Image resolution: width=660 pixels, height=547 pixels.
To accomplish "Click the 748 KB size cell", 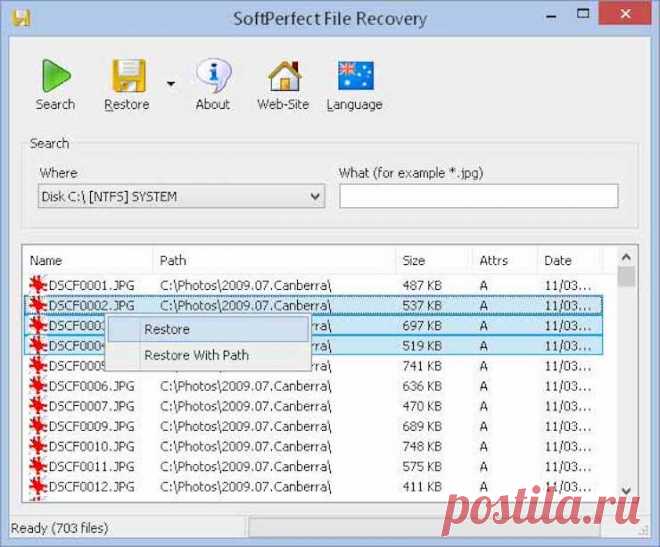I will coord(422,446).
